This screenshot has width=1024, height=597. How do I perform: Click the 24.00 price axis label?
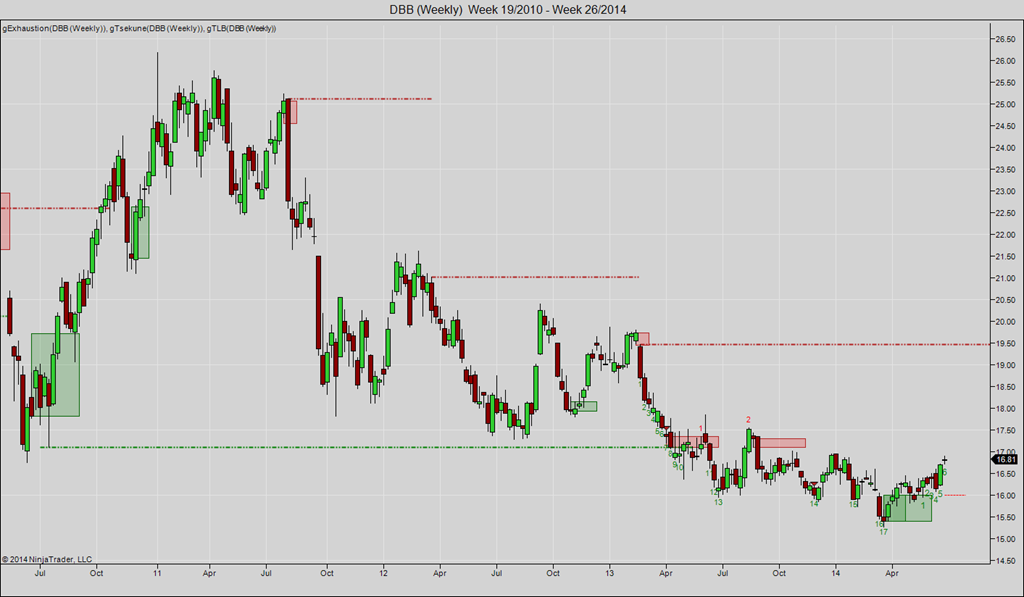[x=1004, y=148]
